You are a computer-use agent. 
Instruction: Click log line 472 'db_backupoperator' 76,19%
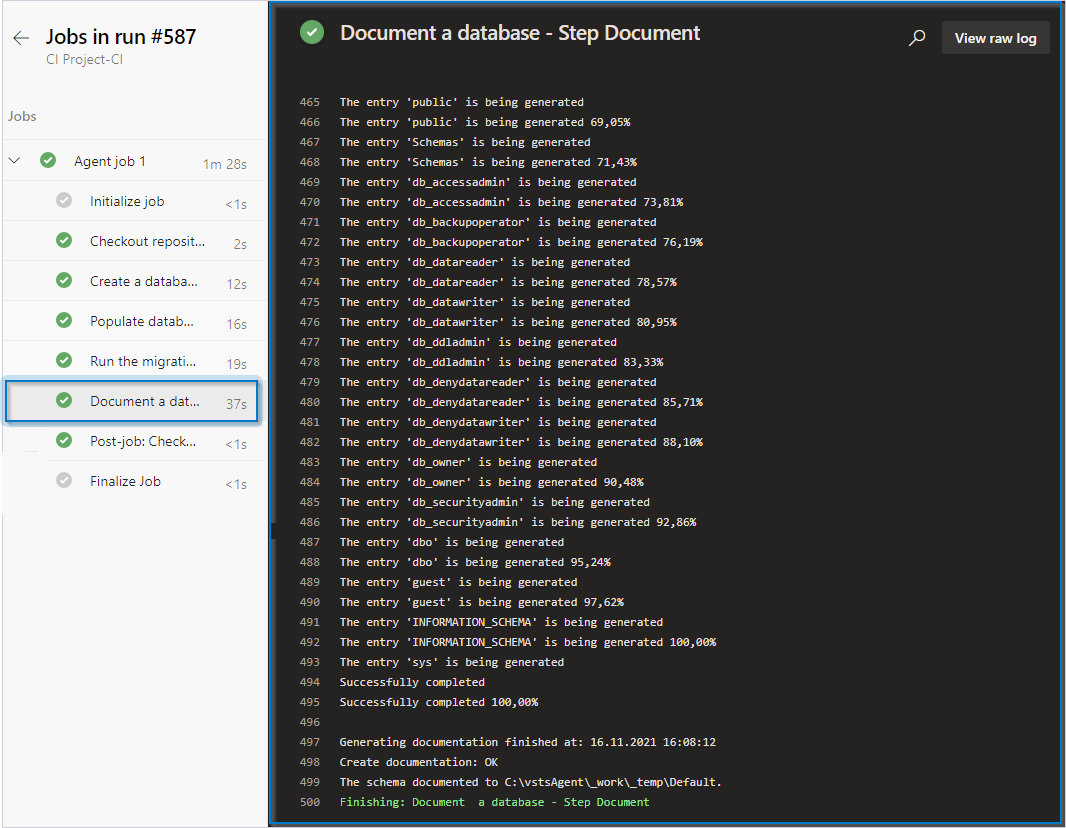coord(521,243)
